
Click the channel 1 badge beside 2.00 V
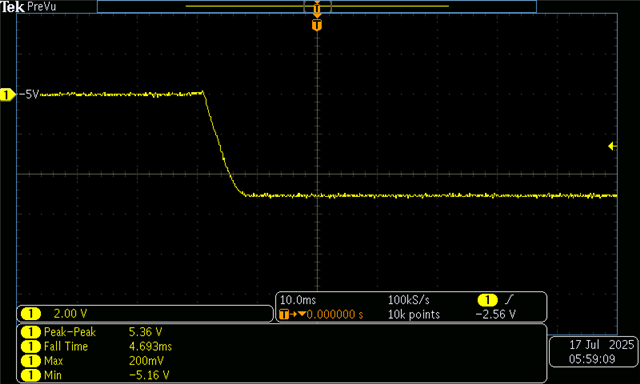point(31,314)
